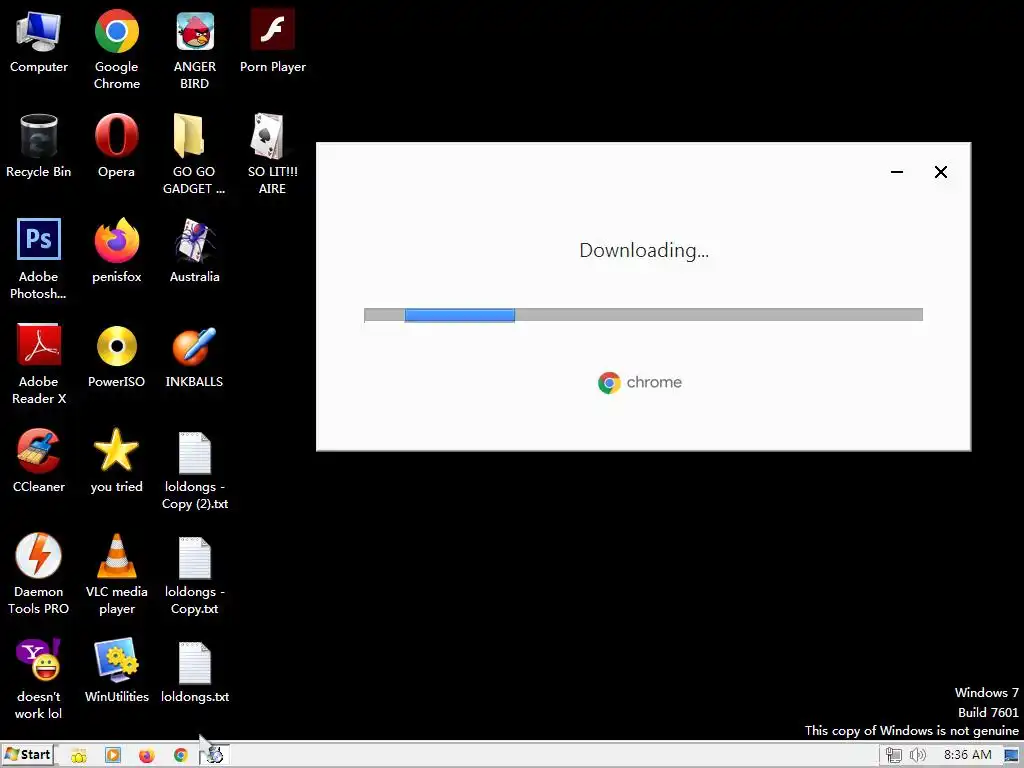The image size is (1024, 768).
Task: Minimize the Chrome installer window
Action: coord(897,172)
